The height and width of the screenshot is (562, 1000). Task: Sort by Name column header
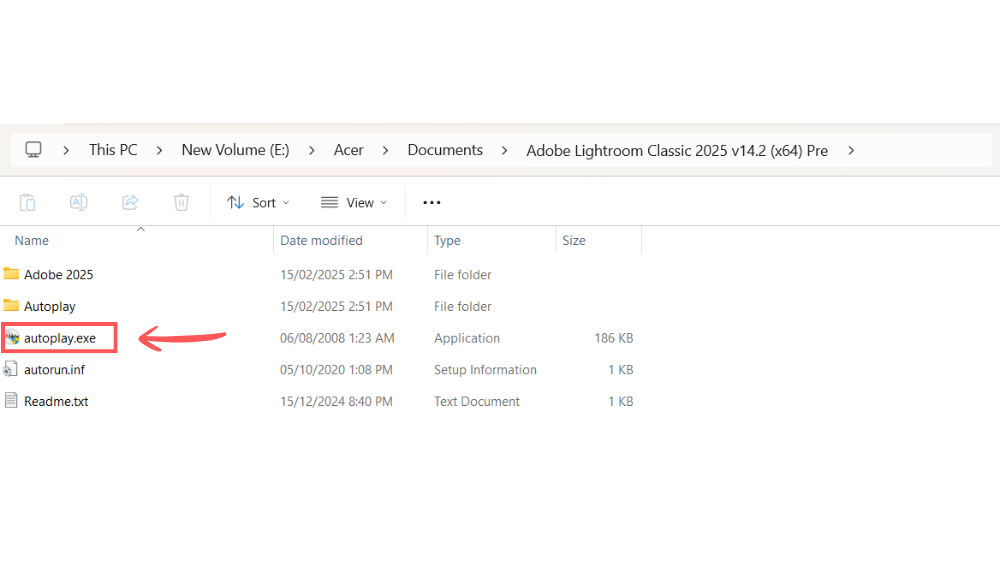[x=32, y=241]
